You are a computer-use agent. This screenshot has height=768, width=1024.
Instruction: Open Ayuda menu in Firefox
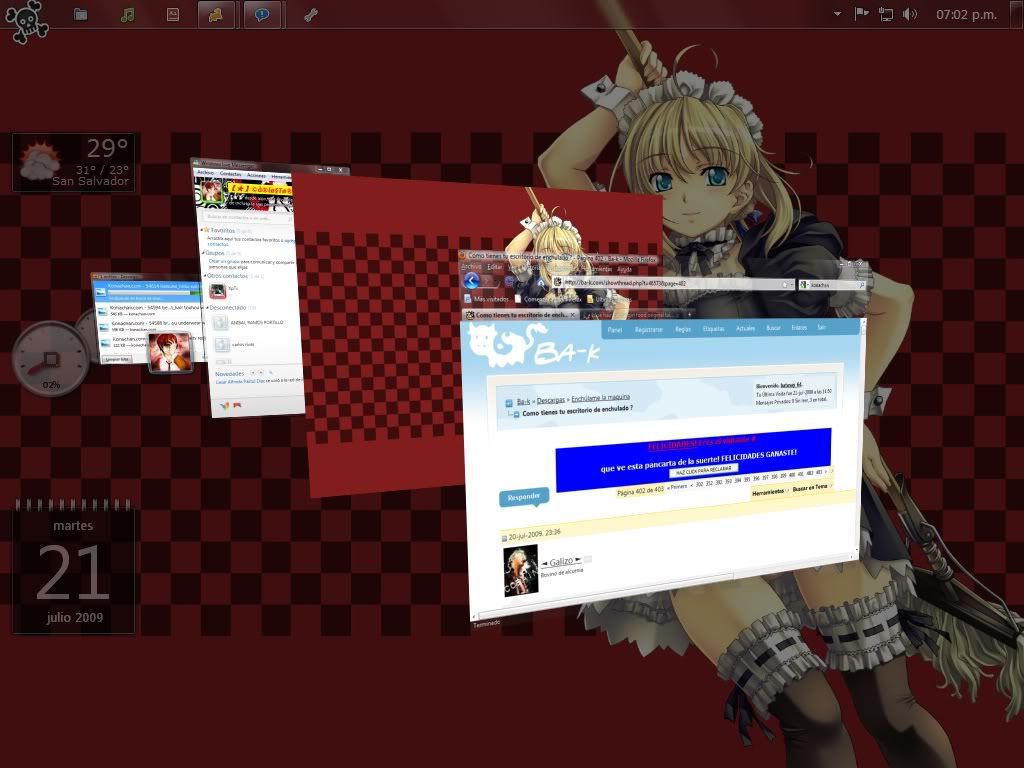[624, 270]
